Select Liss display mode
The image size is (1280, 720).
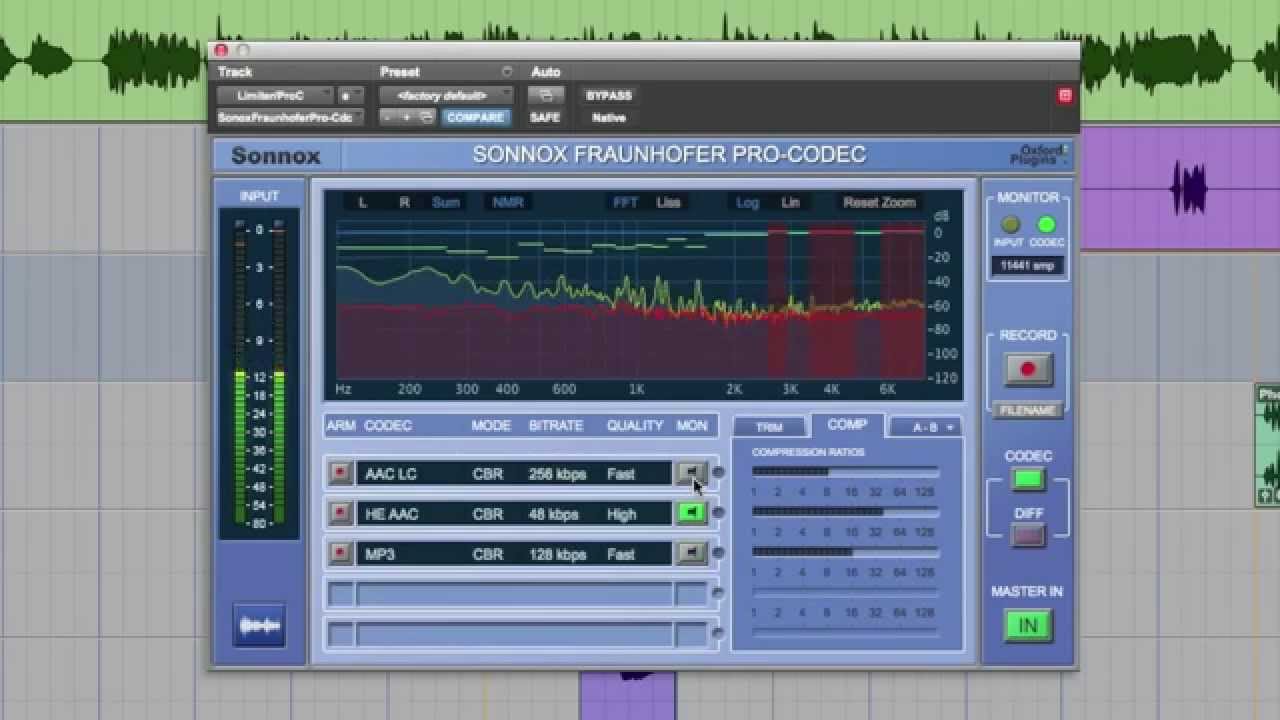(669, 202)
